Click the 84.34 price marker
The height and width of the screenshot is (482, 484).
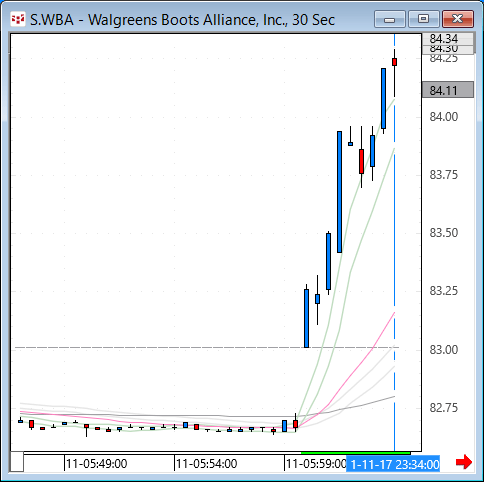(x=448, y=39)
